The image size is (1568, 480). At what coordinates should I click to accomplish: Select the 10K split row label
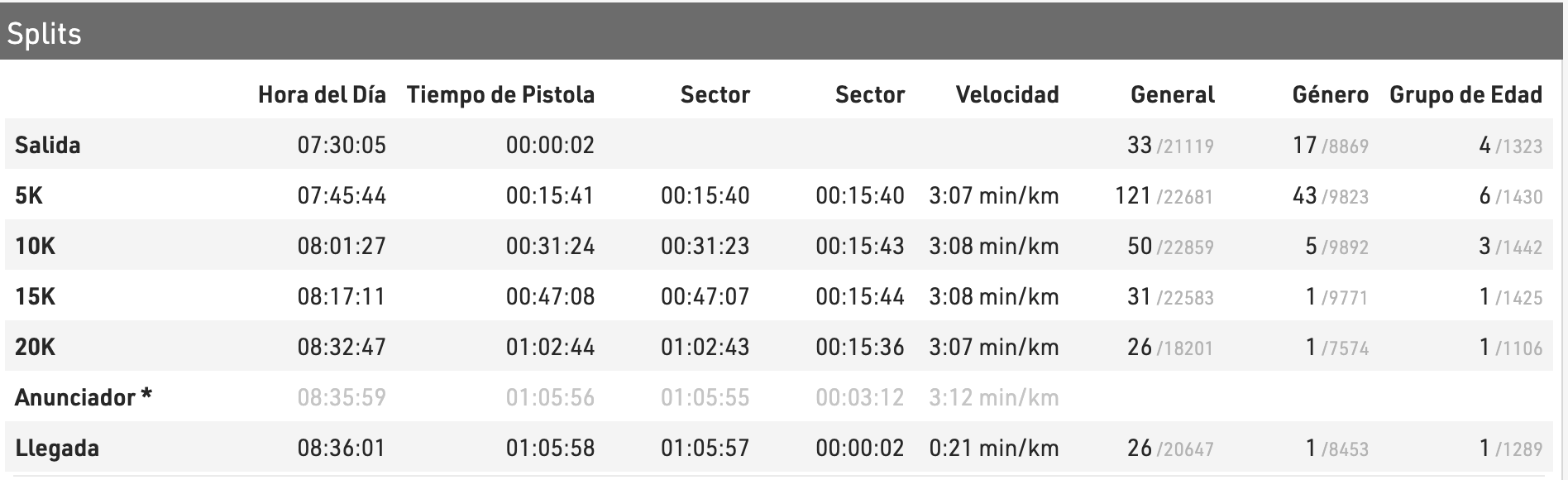pyautogui.click(x=35, y=247)
